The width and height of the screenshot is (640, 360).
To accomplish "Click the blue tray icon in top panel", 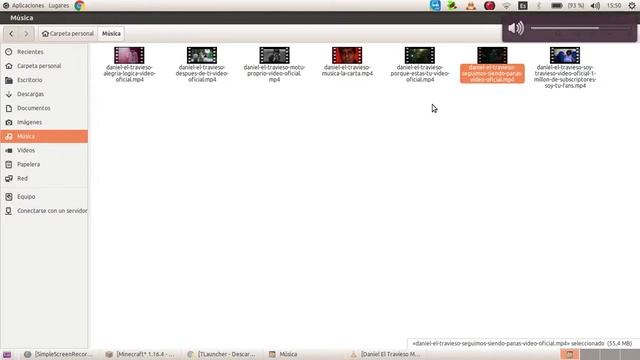I will click(435, 5).
